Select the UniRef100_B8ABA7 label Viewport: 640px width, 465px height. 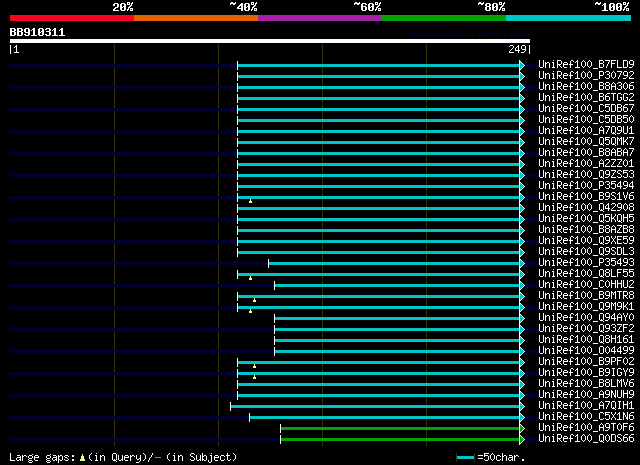click(x=586, y=152)
